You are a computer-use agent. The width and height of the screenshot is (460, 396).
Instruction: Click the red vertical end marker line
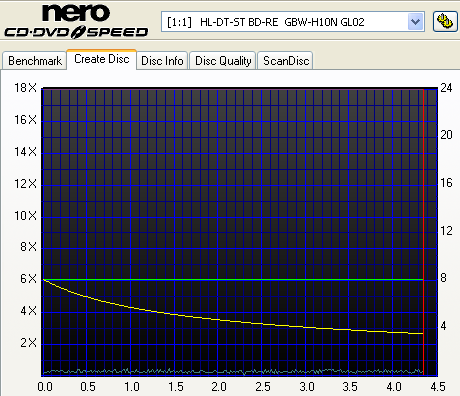click(423, 232)
